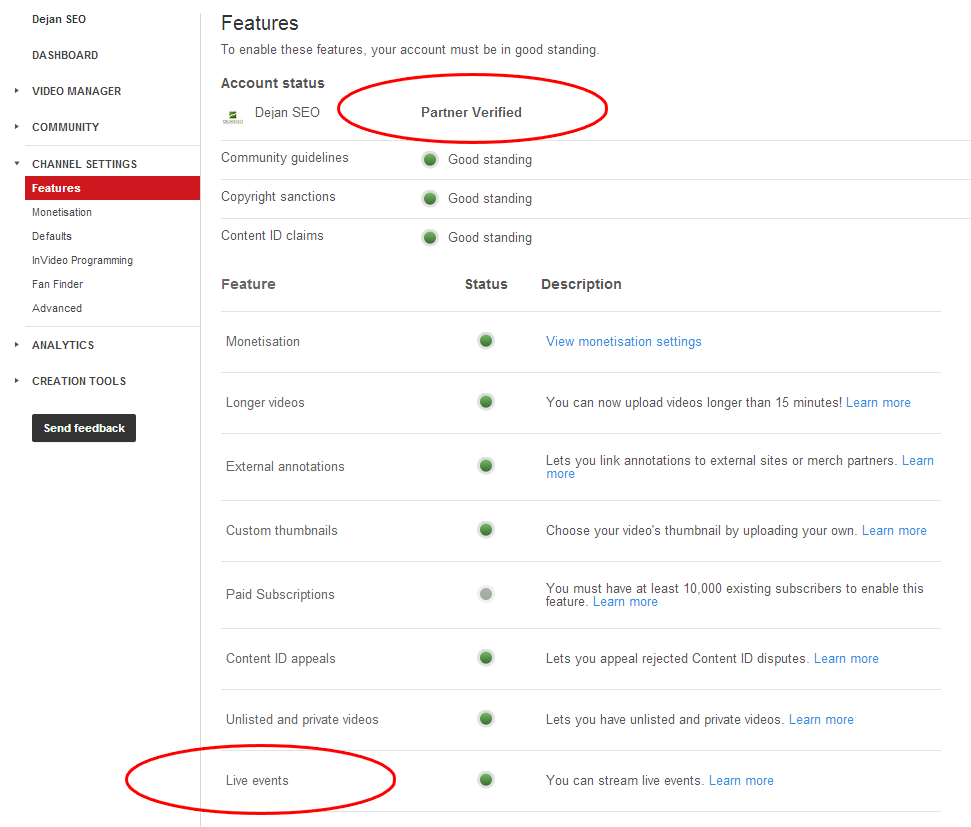Click the Dejan SEO account name under Account status

tap(287, 112)
